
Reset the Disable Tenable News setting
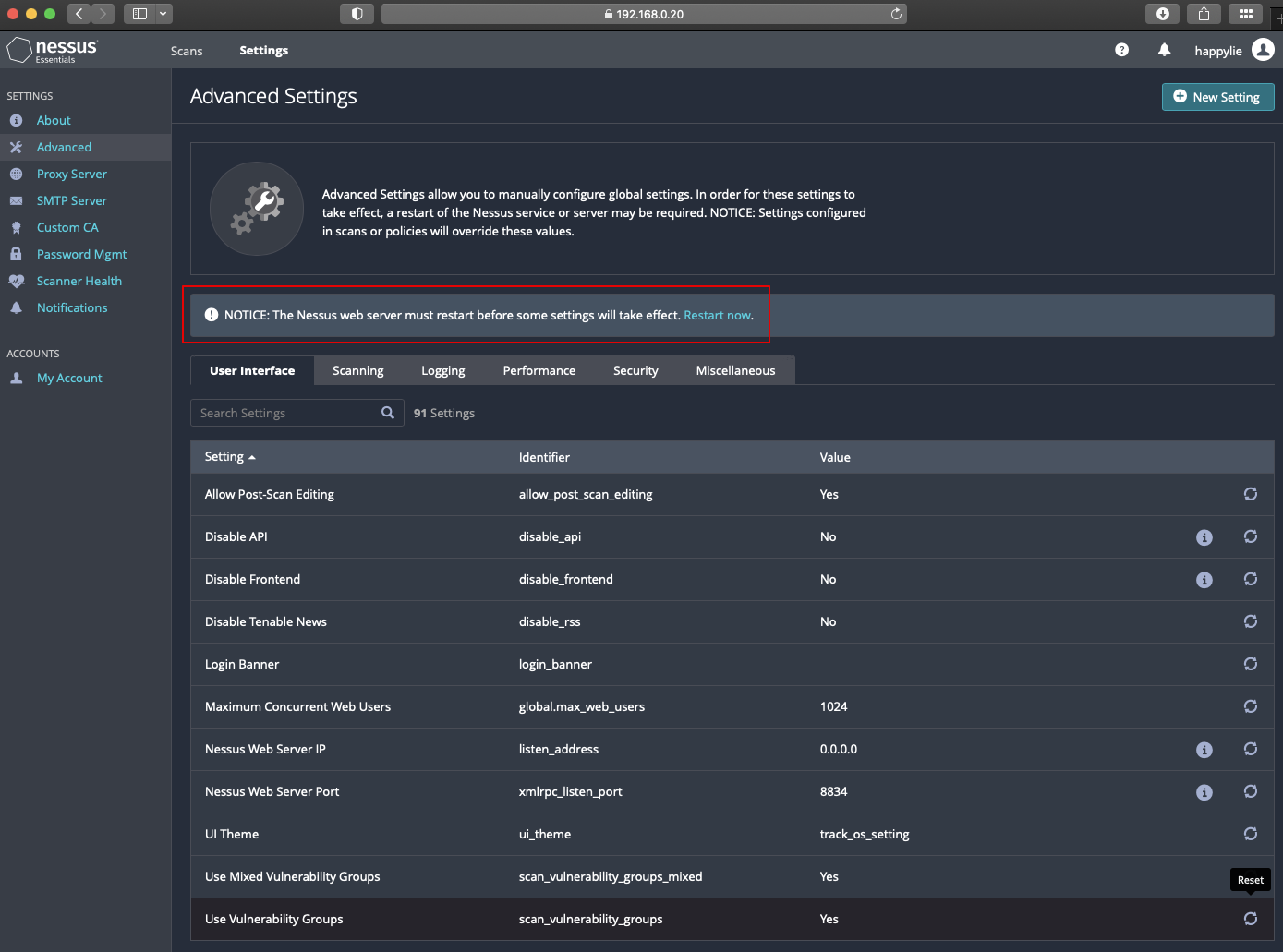click(1251, 621)
